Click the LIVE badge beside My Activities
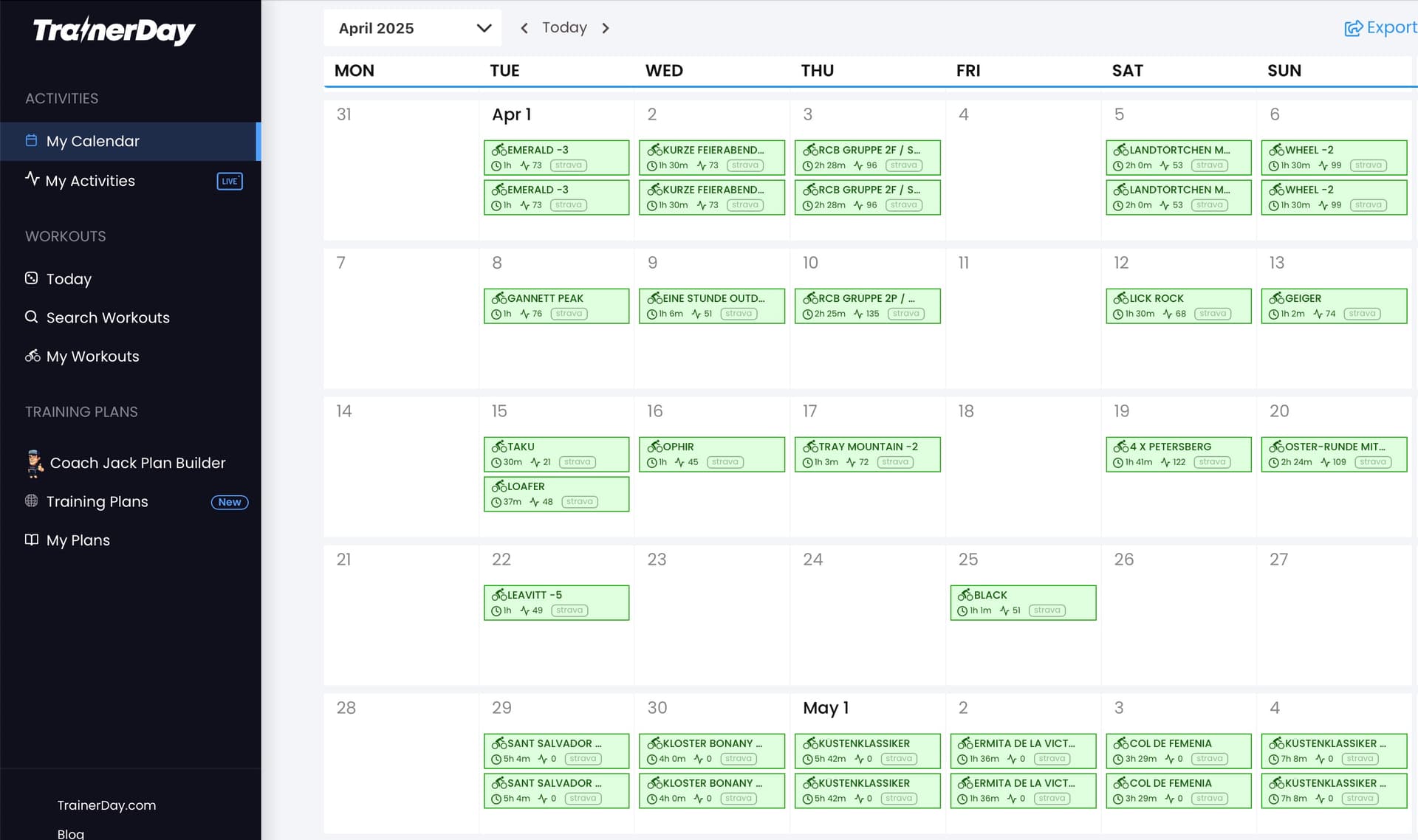 [x=230, y=181]
